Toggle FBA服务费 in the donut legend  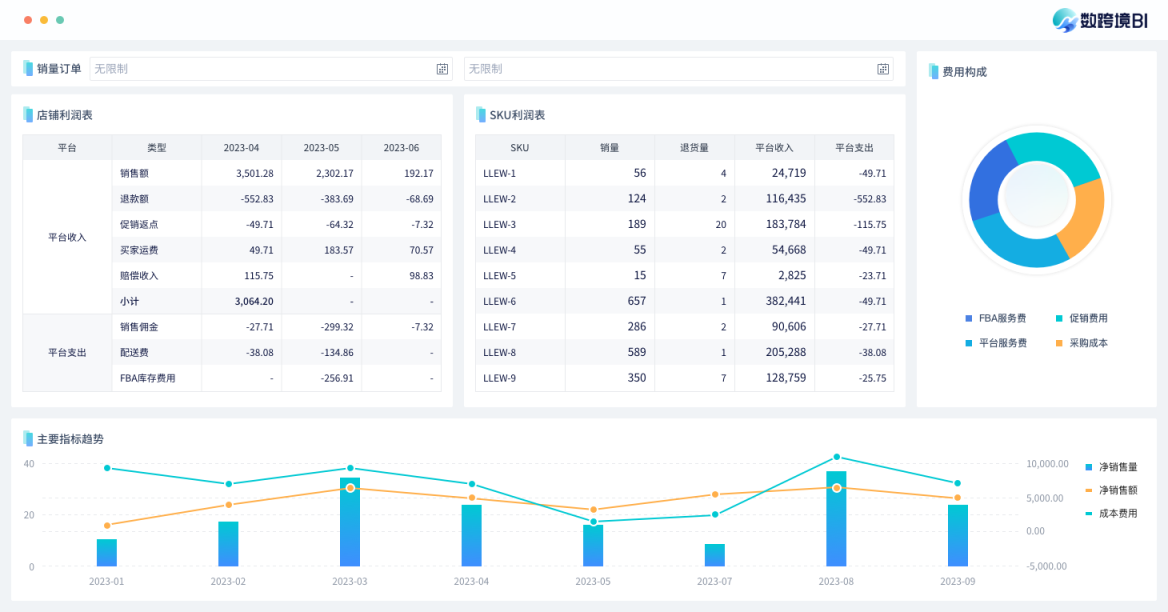click(x=996, y=318)
